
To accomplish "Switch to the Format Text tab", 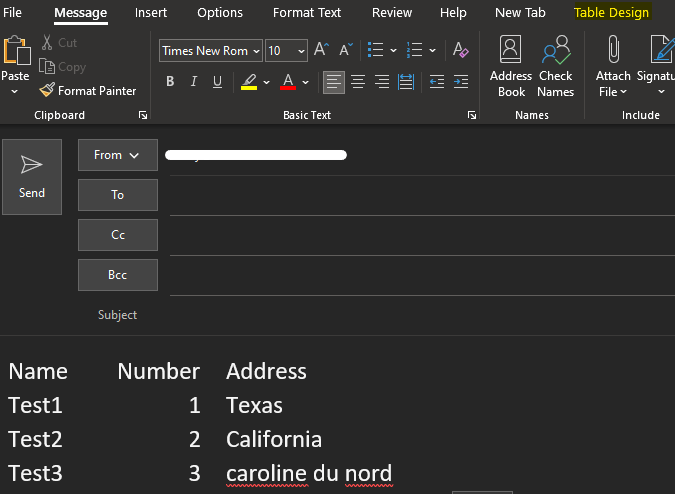I will coord(307,13).
